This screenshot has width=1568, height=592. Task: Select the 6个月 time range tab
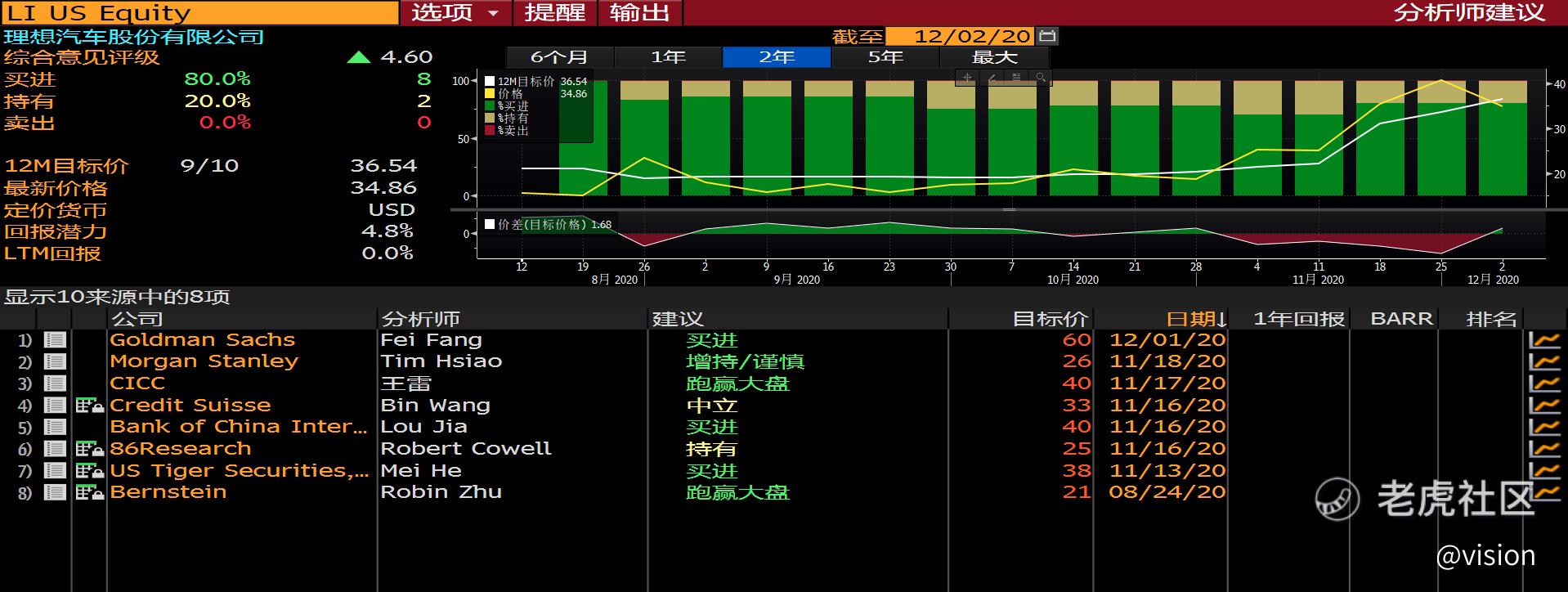[x=560, y=57]
